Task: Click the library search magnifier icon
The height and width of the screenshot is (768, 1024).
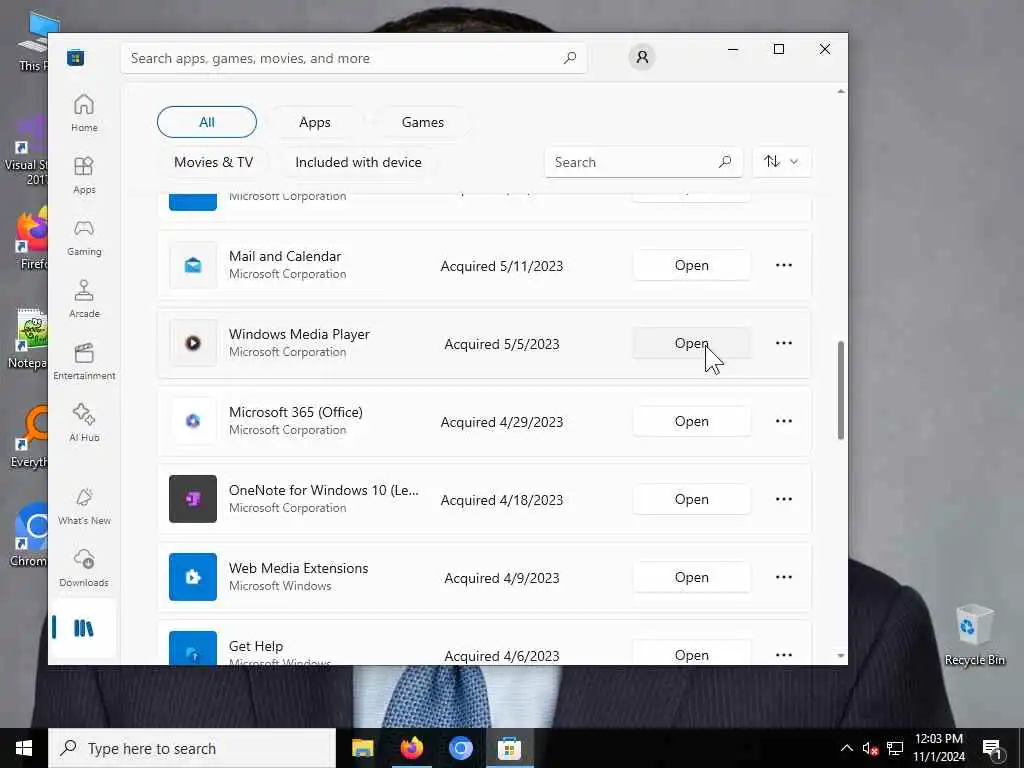Action: [x=724, y=162]
